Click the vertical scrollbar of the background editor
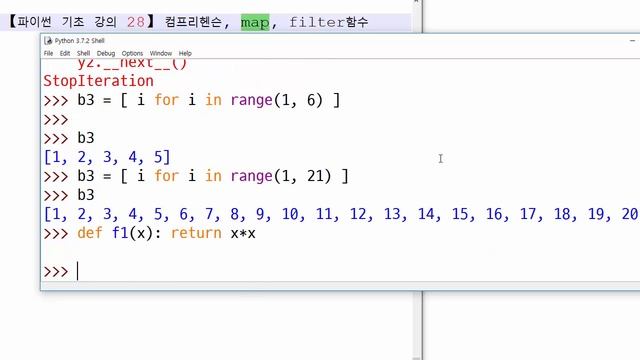The image size is (640, 360). click(416, 324)
